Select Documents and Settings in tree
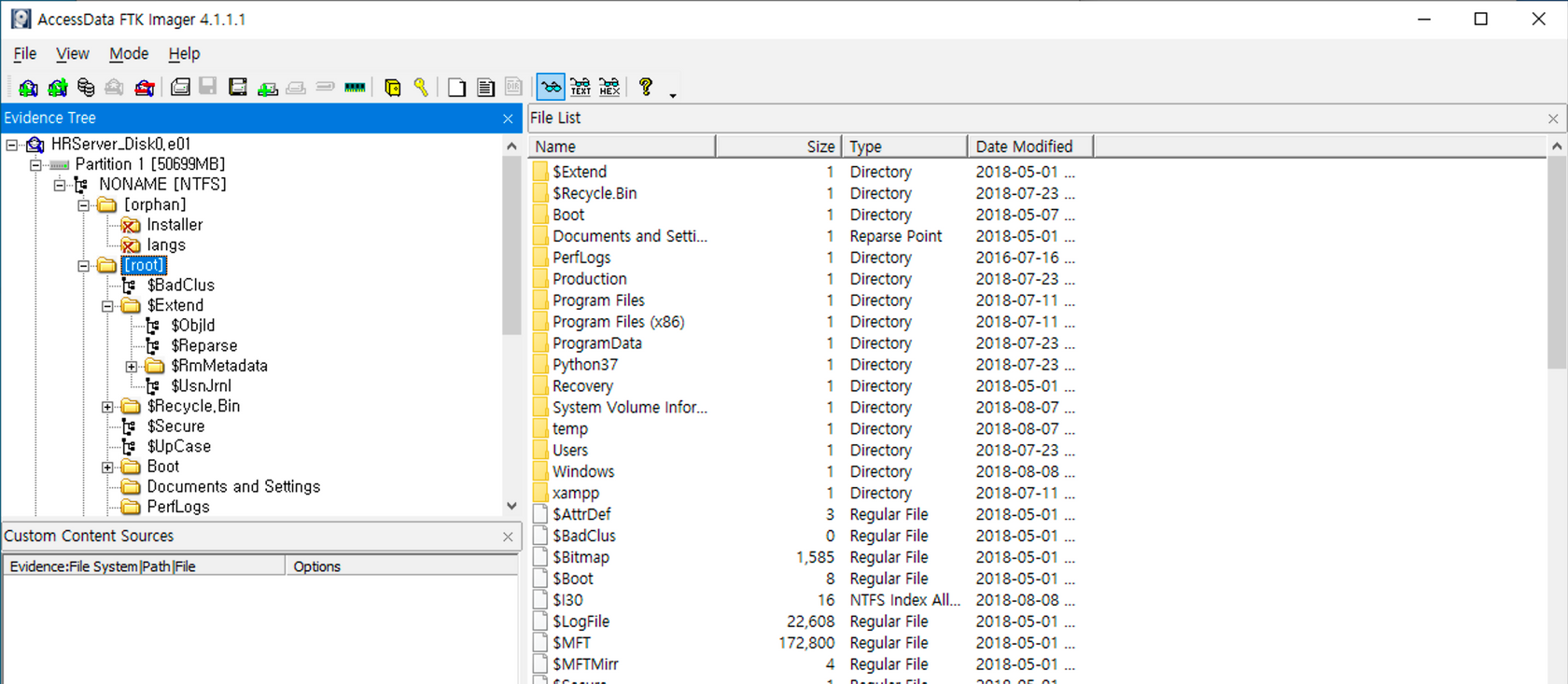The height and width of the screenshot is (684, 1568). click(233, 487)
